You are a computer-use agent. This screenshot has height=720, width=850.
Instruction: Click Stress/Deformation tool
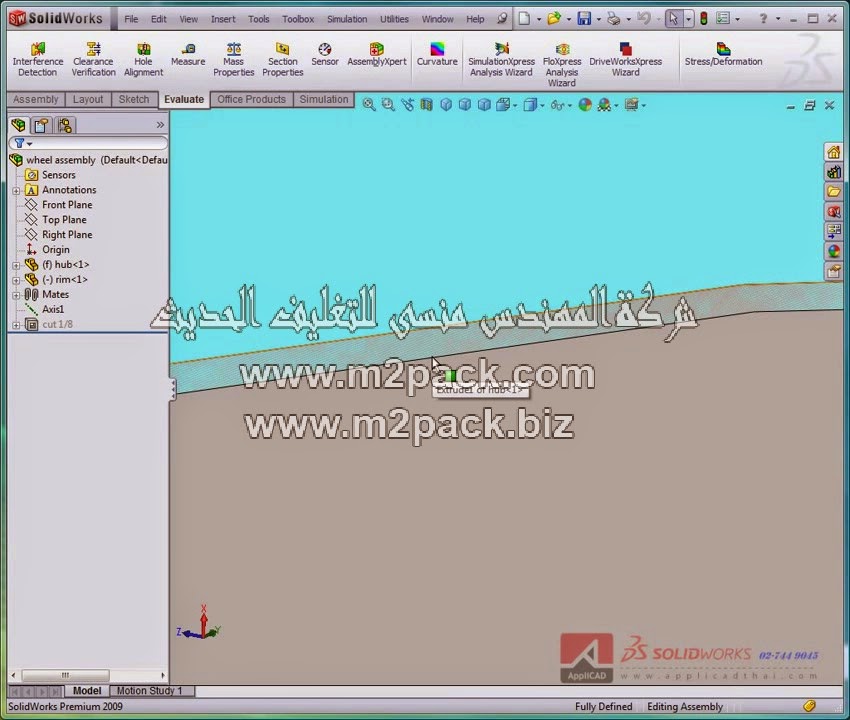click(723, 55)
